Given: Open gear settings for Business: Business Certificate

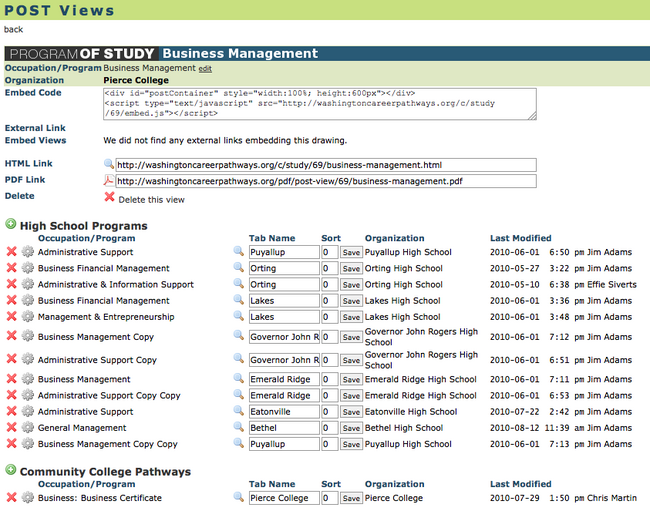Looking at the screenshot, I should pos(28,497).
